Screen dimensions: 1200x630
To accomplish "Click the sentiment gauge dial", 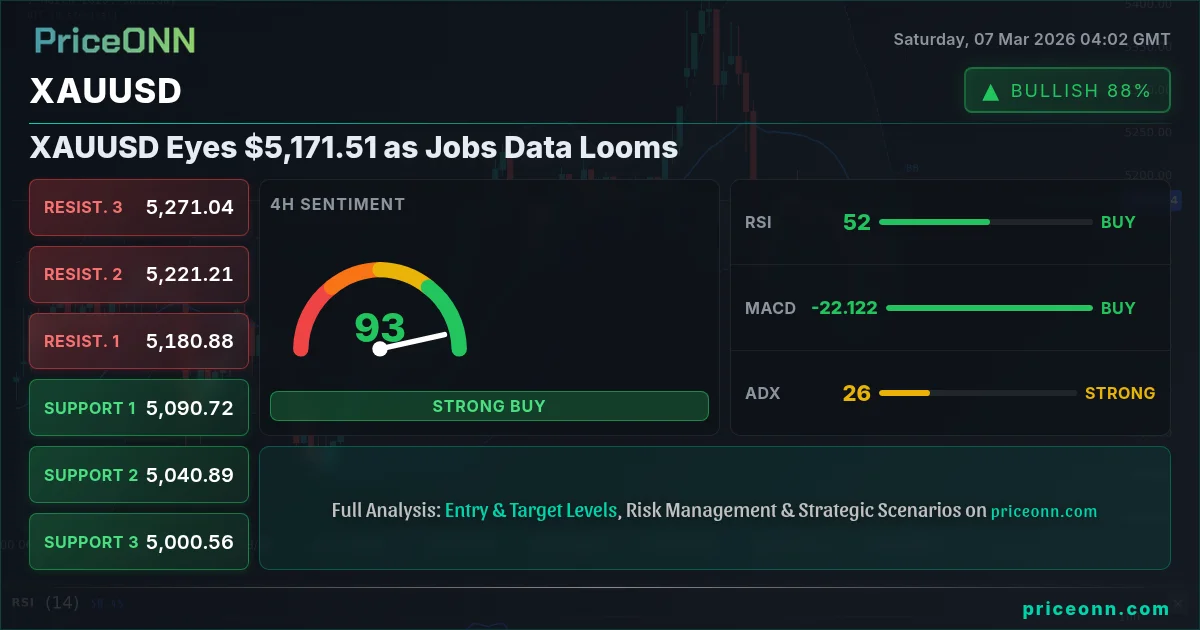I will pos(380,309).
